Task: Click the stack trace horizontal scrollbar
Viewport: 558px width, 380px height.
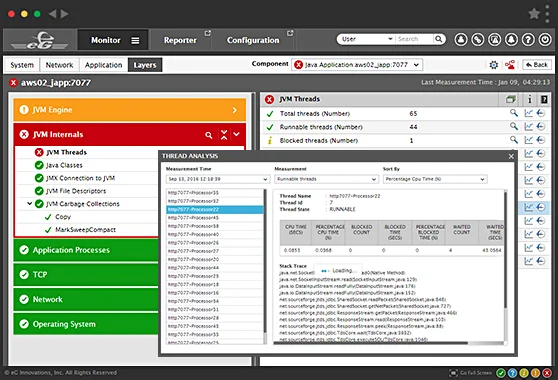Action: pos(370,343)
